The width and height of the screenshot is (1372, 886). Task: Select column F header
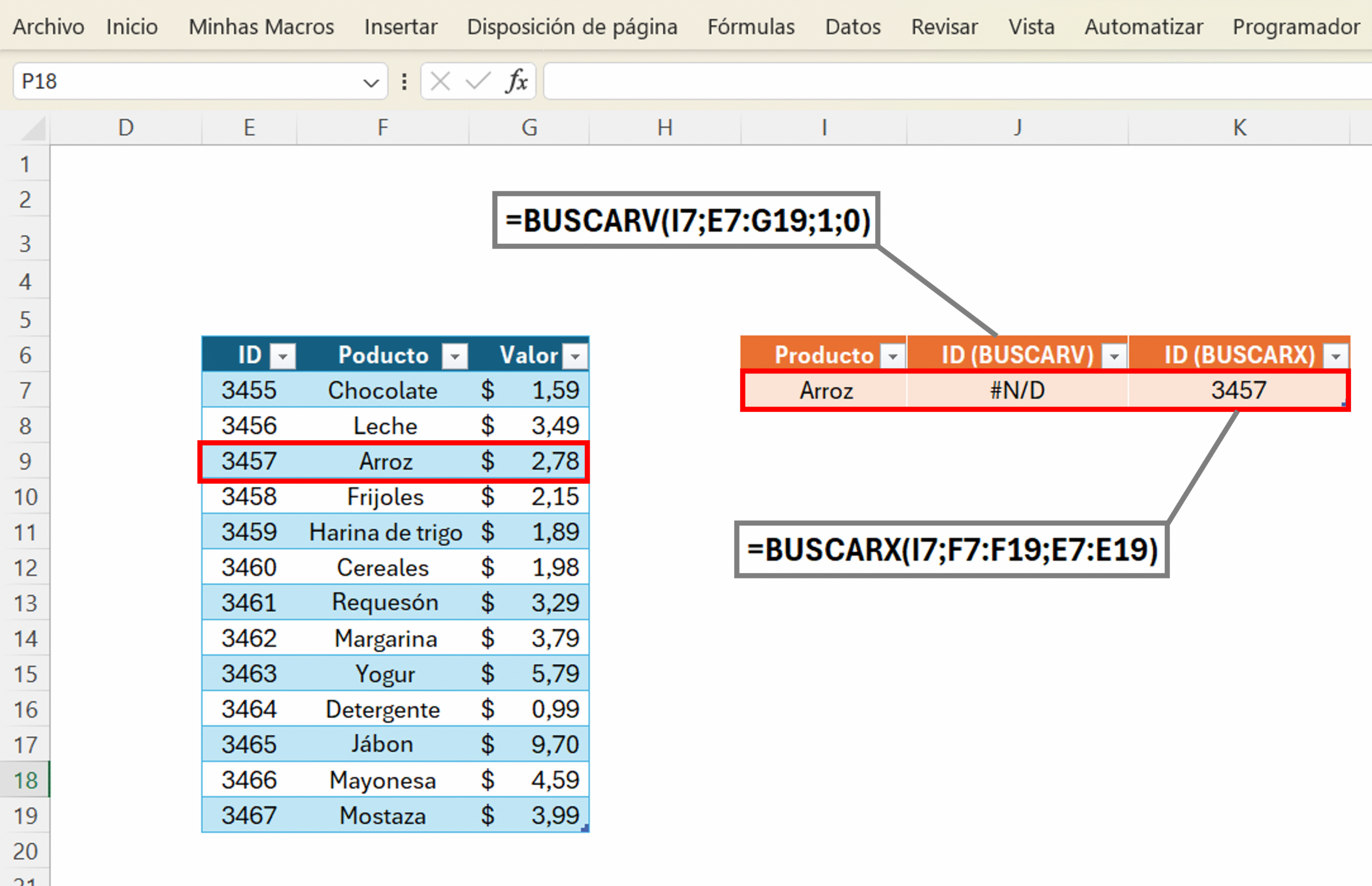(x=383, y=127)
